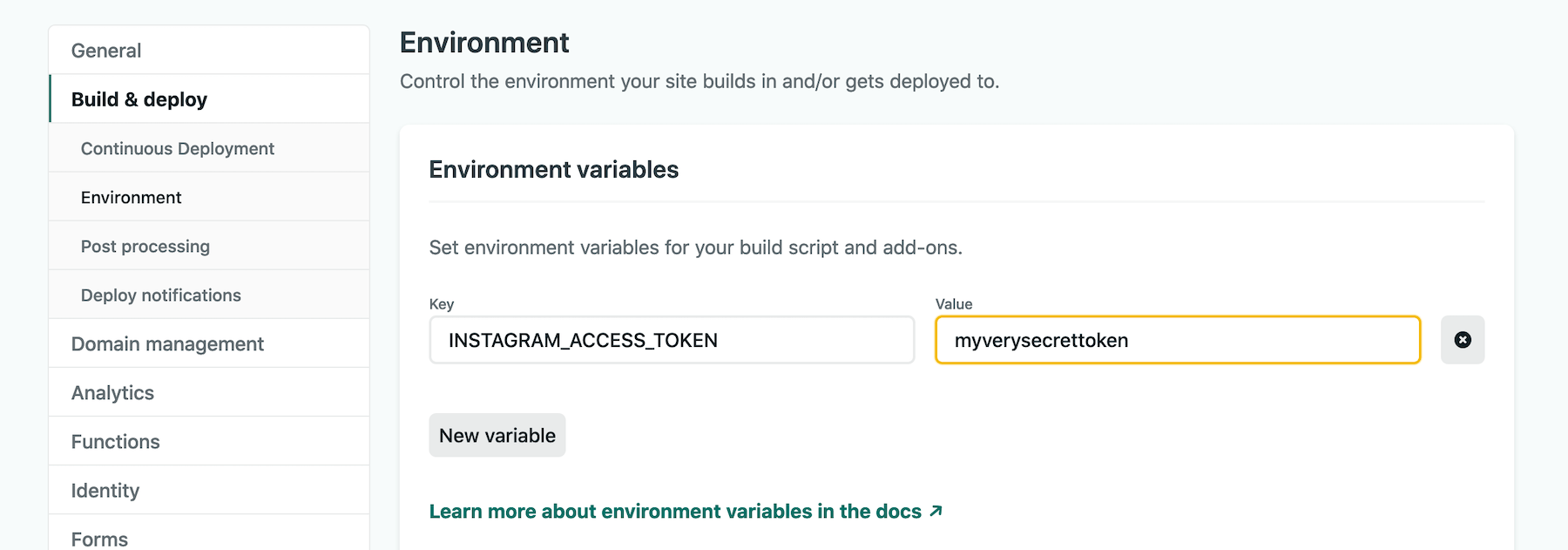Click the Environment variables card heading

click(554, 170)
